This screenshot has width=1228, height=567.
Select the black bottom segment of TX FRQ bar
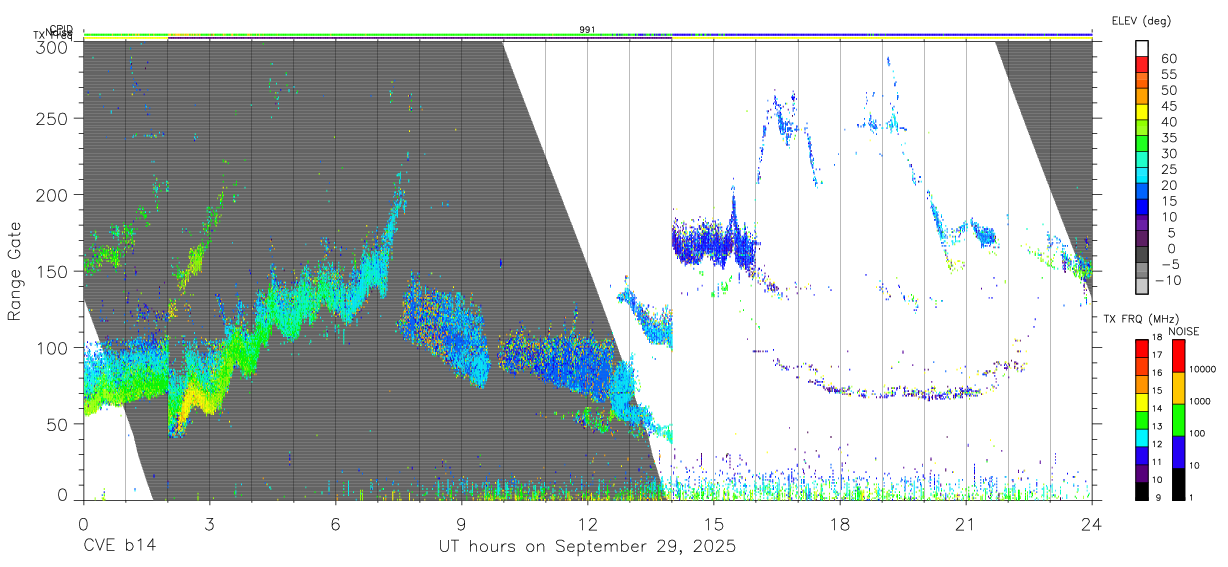(1142, 490)
